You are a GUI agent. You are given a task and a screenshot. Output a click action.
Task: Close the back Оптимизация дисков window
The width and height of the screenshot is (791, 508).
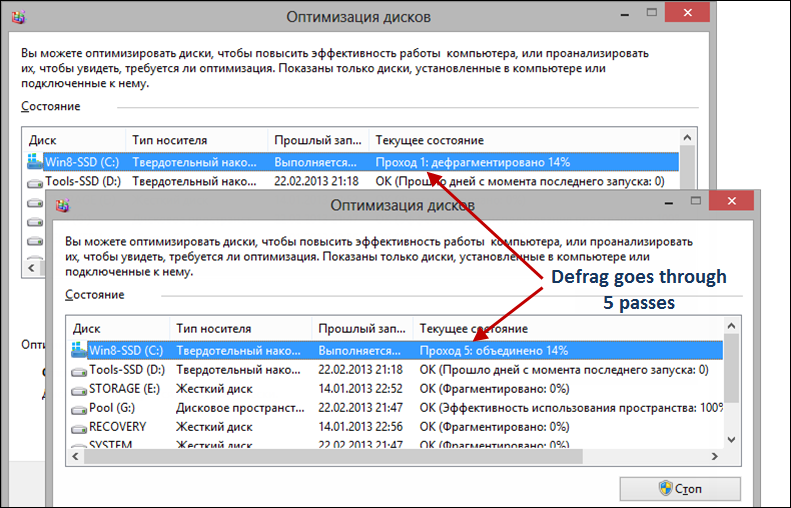tap(688, 13)
